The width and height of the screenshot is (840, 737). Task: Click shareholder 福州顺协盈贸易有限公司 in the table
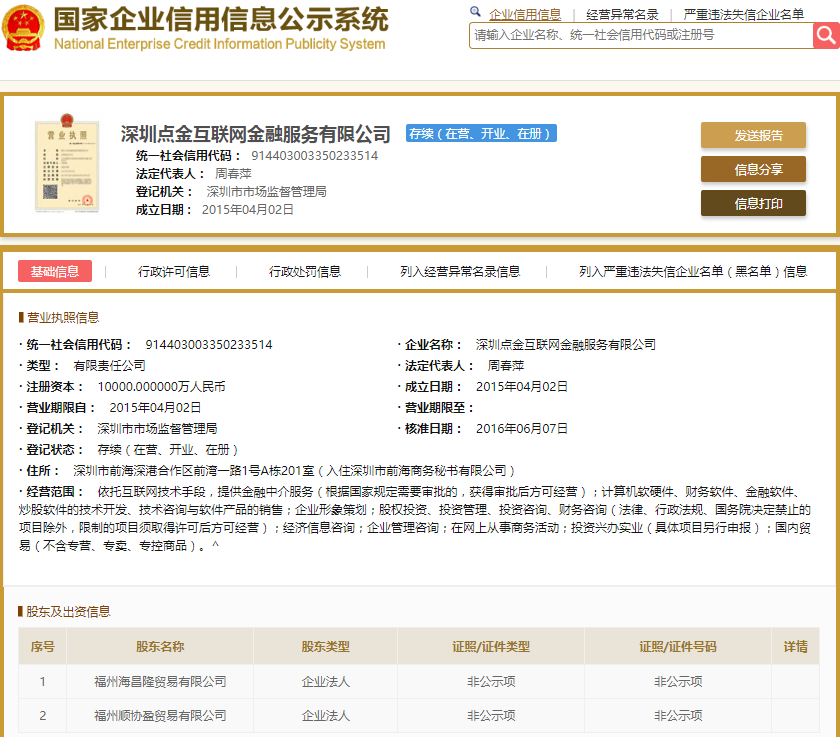click(160, 716)
